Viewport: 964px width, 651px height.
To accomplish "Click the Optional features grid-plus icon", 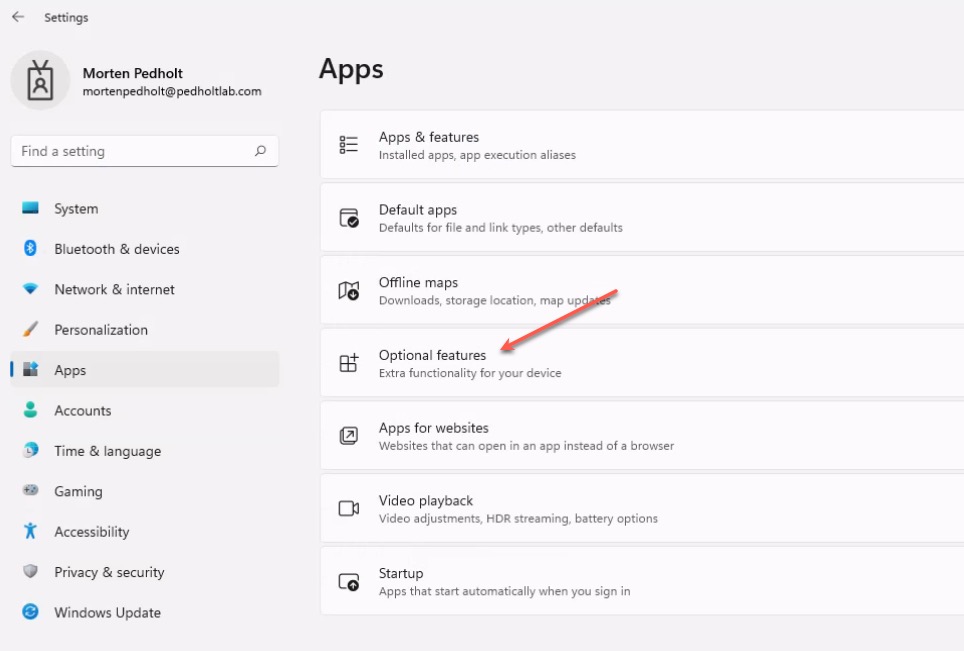I will coord(349,363).
